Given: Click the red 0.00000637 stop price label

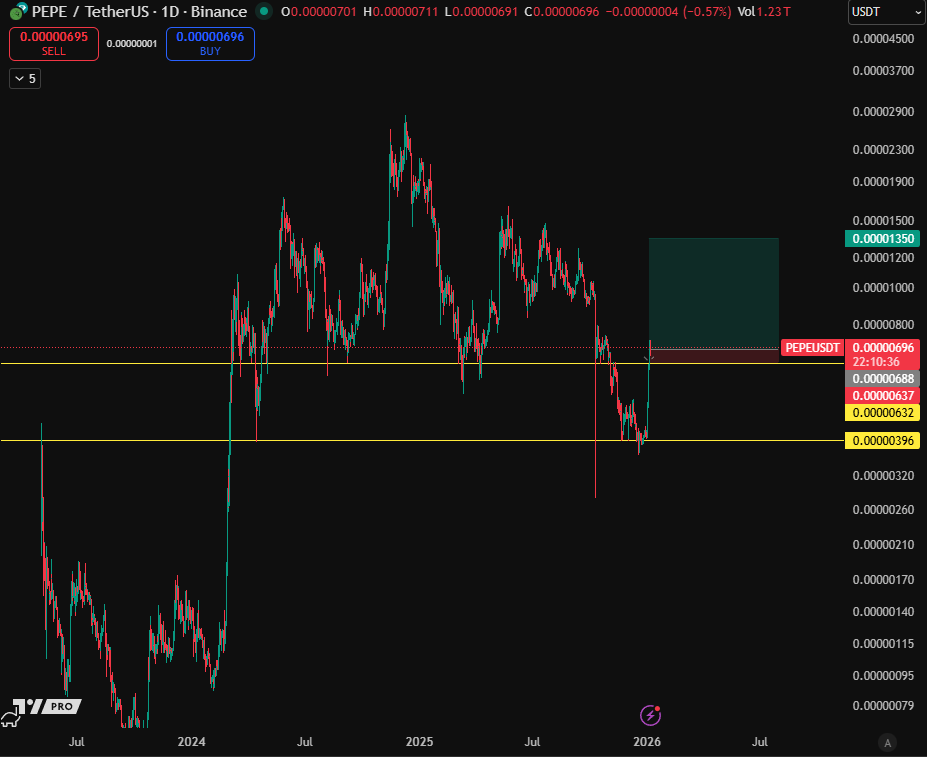Looking at the screenshot, I should [883, 396].
